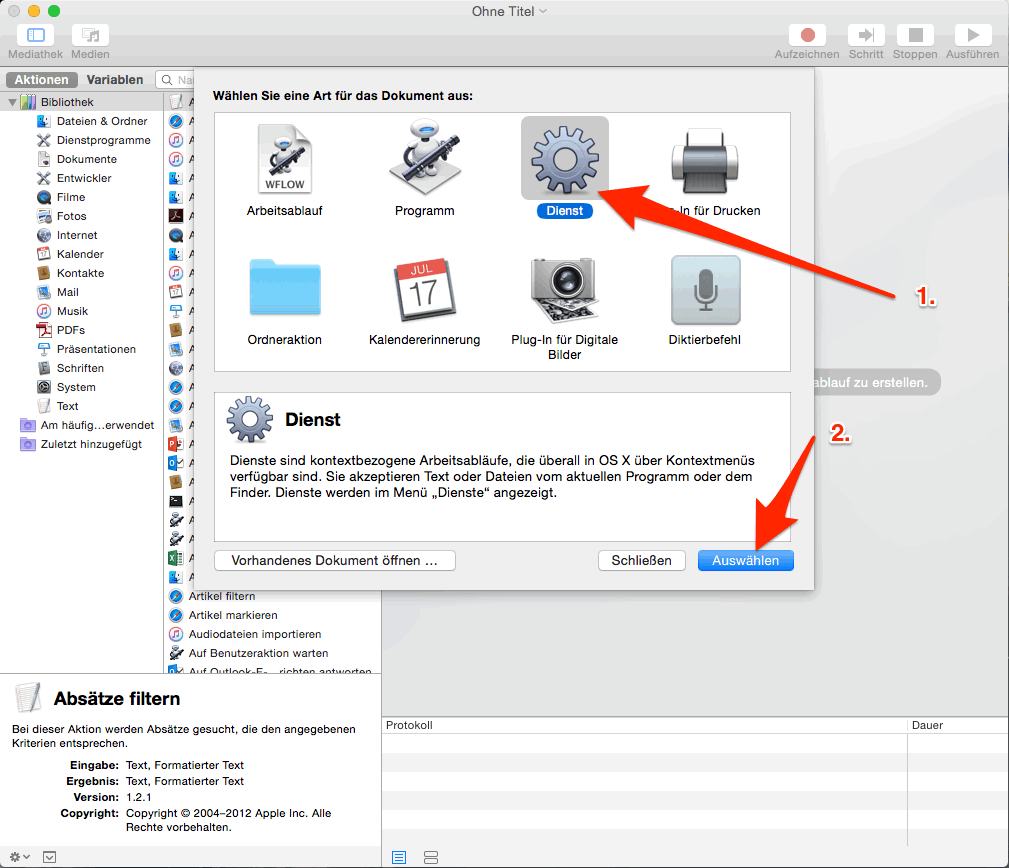Viewport: 1009px width, 868px height.
Task: Switch to the Aktionen tab
Action: click(41, 80)
